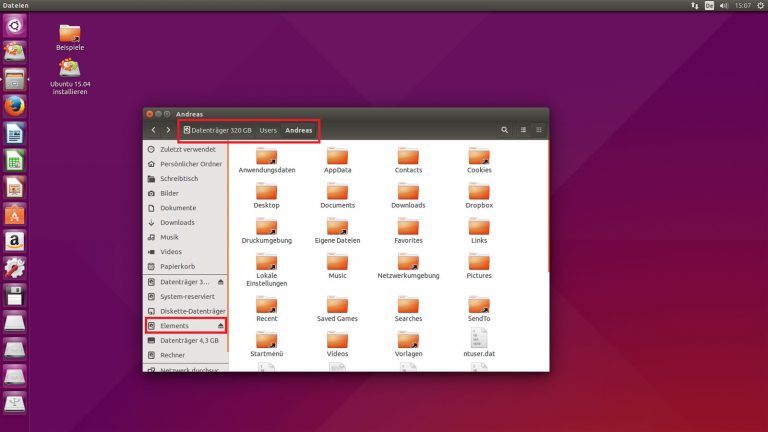Eject the Elements drive in the sidebar

click(221, 326)
